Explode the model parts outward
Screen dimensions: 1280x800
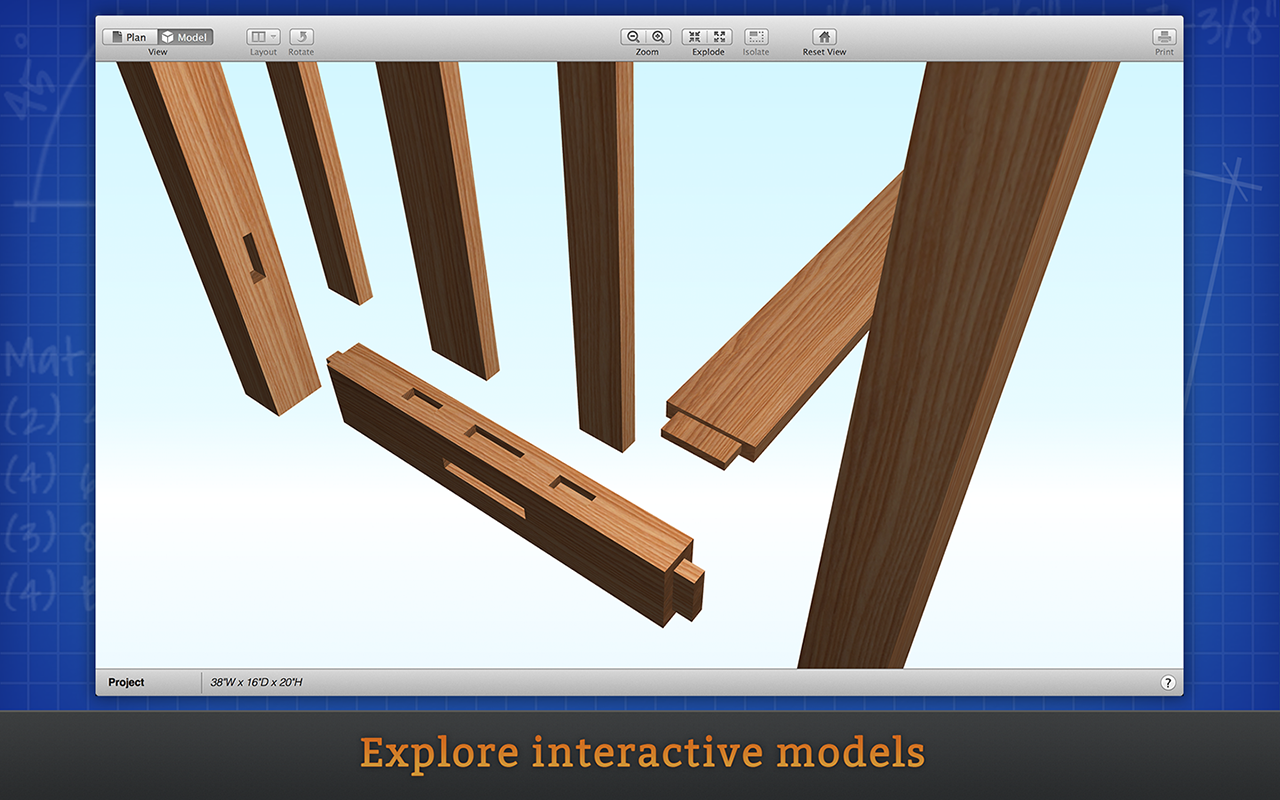coord(720,37)
